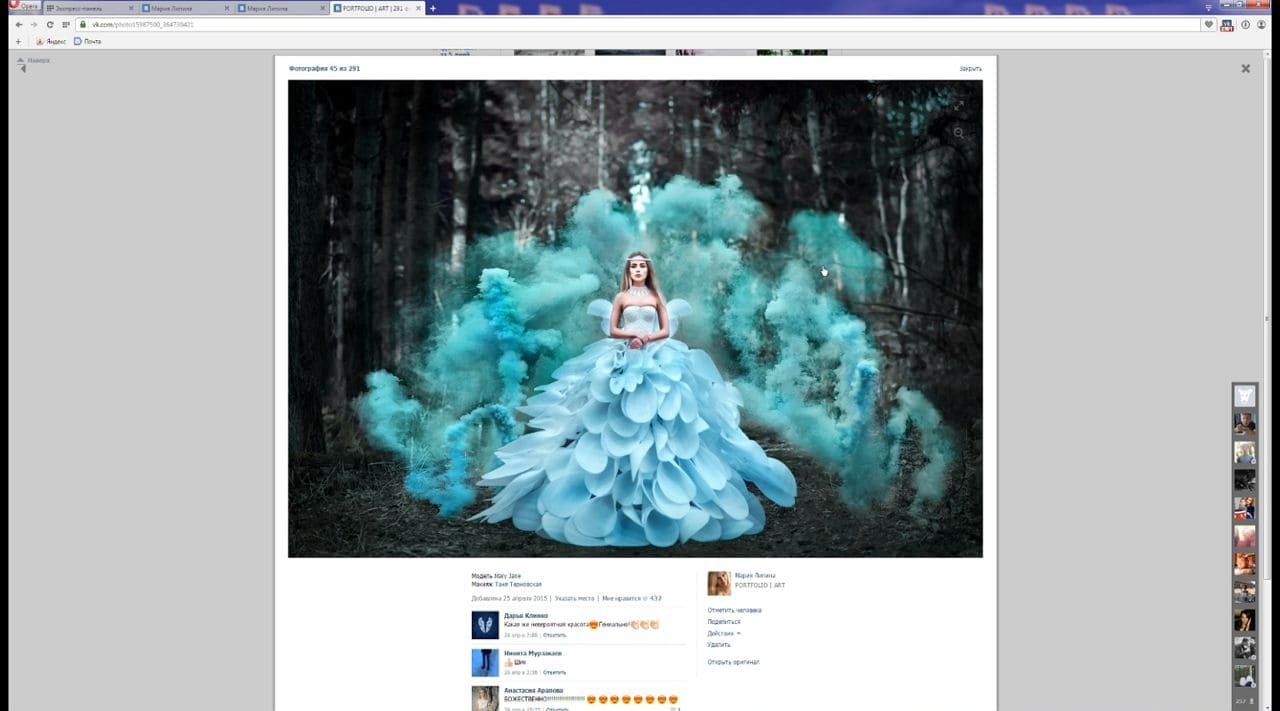The height and width of the screenshot is (711, 1280).
Task: Expand photo to fullscreen icon
Action: [959, 106]
